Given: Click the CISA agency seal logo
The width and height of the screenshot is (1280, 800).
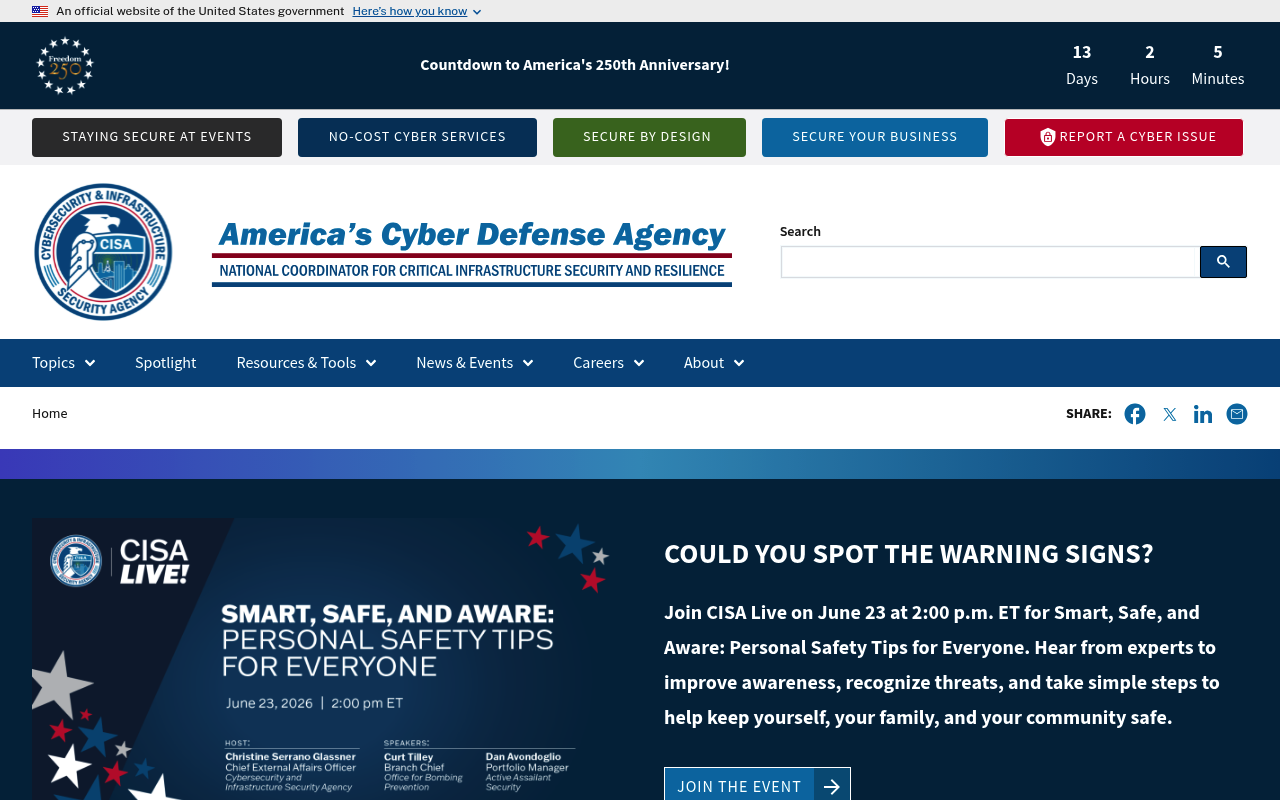Looking at the screenshot, I should (103, 252).
